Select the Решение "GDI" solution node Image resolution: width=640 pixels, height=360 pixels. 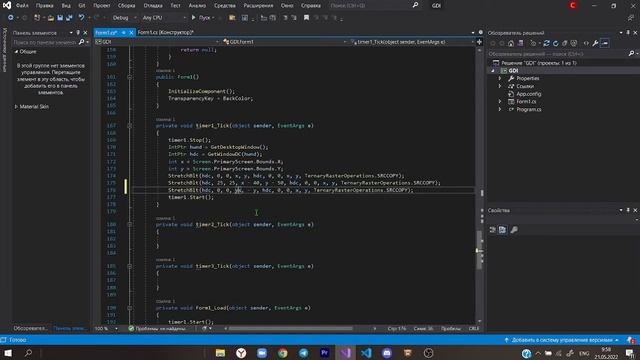[538, 63]
